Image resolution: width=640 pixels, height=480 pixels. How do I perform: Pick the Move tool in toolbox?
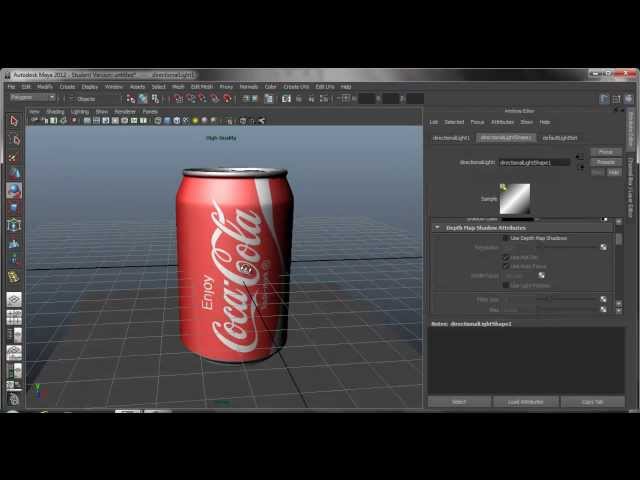14,174
